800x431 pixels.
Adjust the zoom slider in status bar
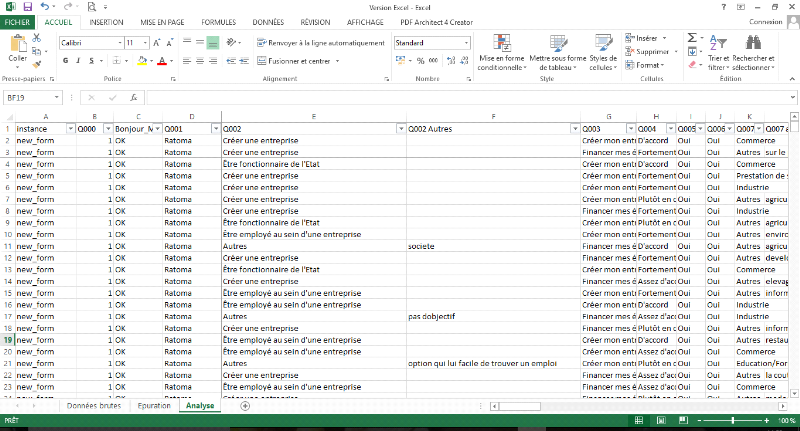click(734, 422)
